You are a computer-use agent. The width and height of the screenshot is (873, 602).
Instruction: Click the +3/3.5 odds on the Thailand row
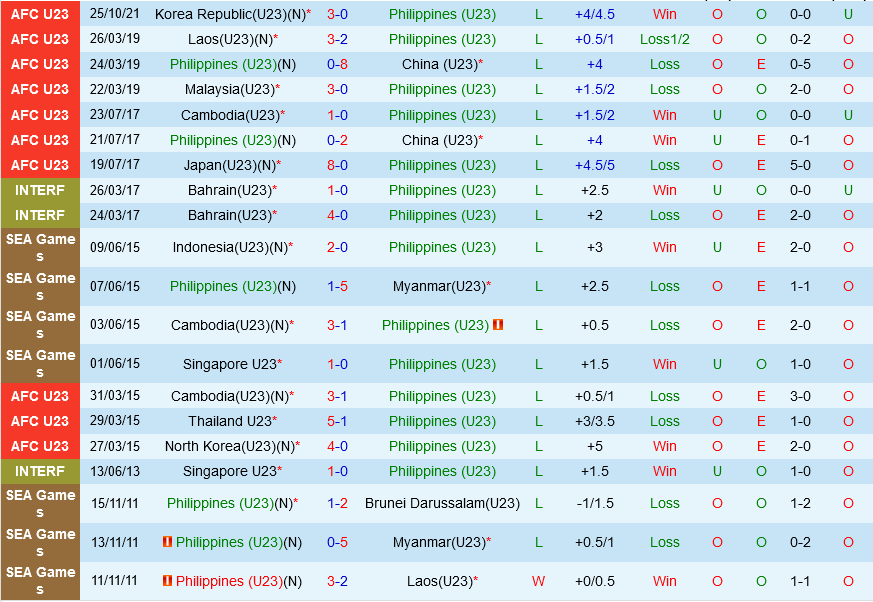[x=595, y=421]
